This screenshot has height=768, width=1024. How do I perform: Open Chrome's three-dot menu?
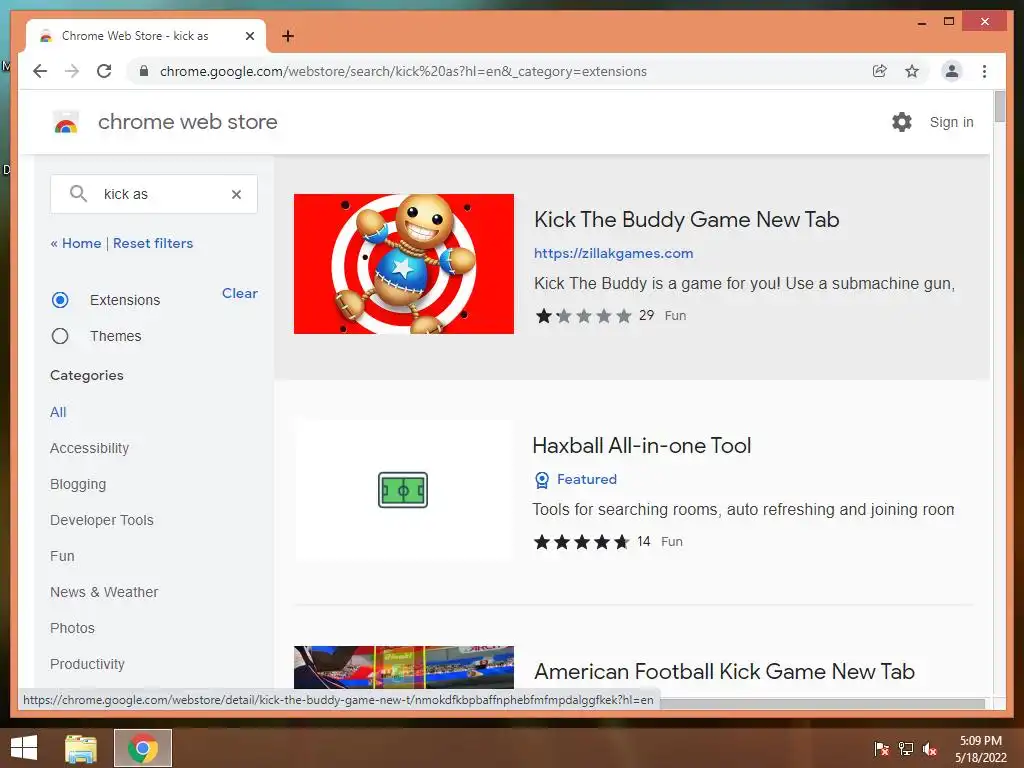984,71
